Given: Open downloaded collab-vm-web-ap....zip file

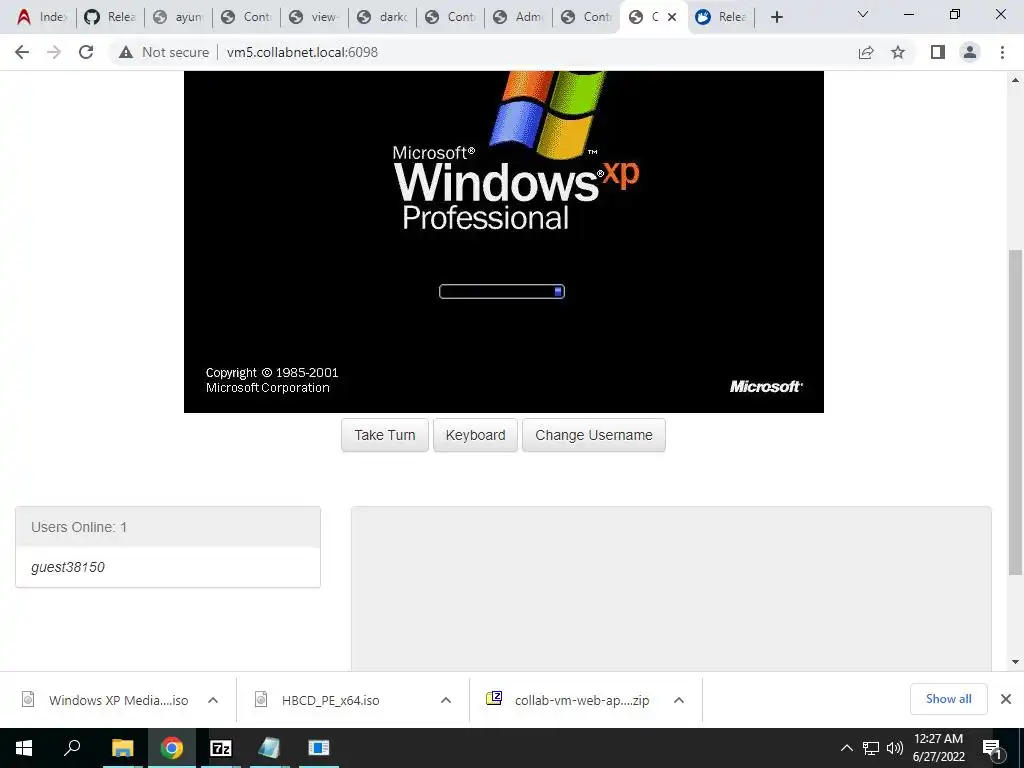Looking at the screenshot, I should (x=568, y=700).
